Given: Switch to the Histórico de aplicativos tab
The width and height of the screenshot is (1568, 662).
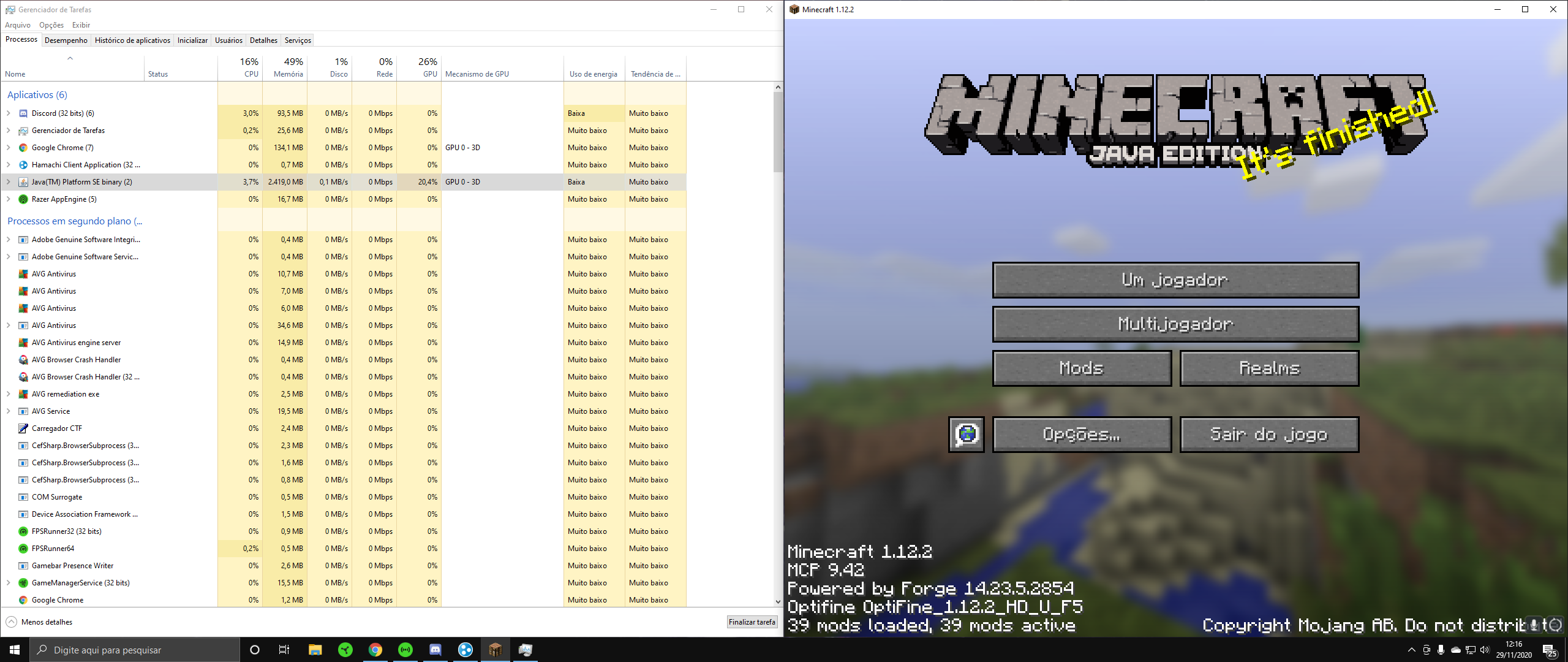Looking at the screenshot, I should 132,40.
